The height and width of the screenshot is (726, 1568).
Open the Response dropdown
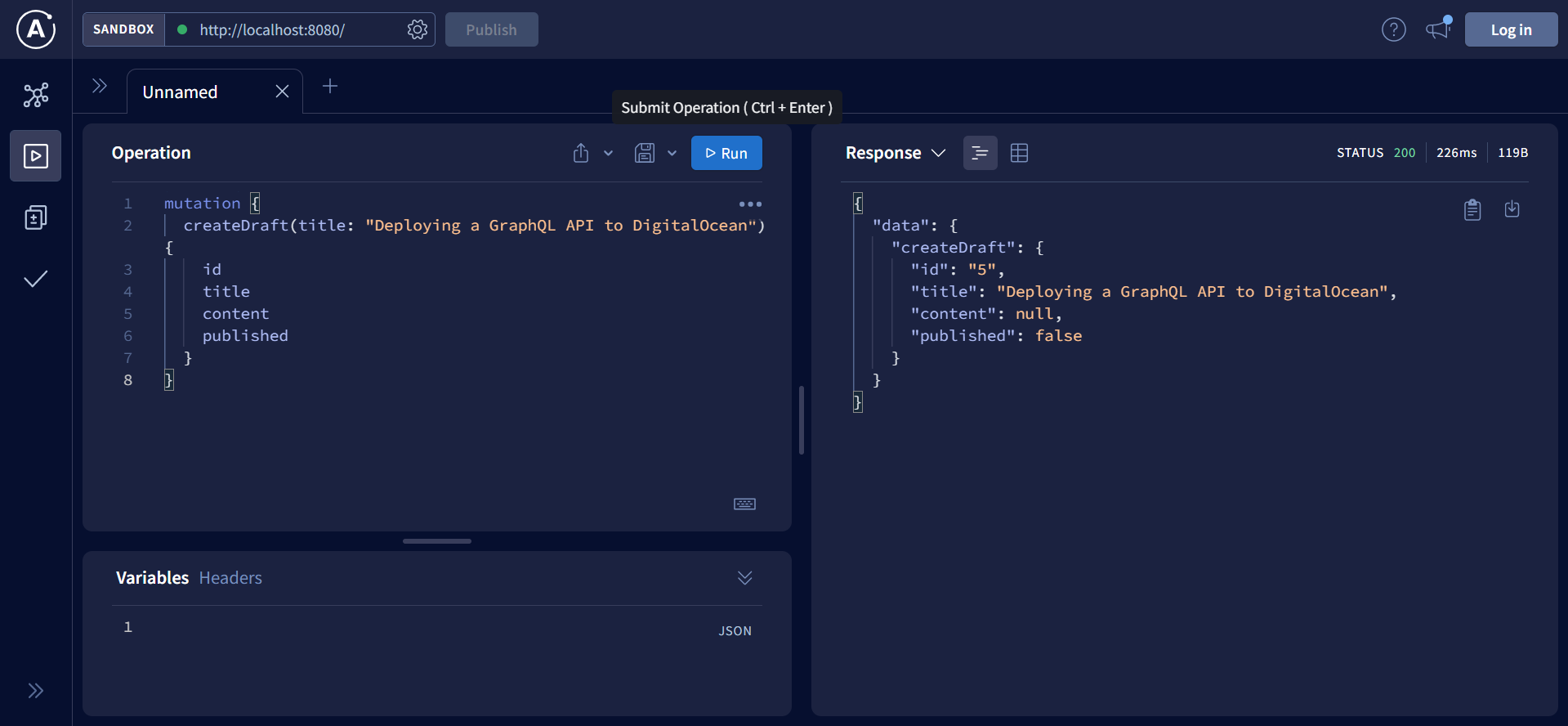896,153
